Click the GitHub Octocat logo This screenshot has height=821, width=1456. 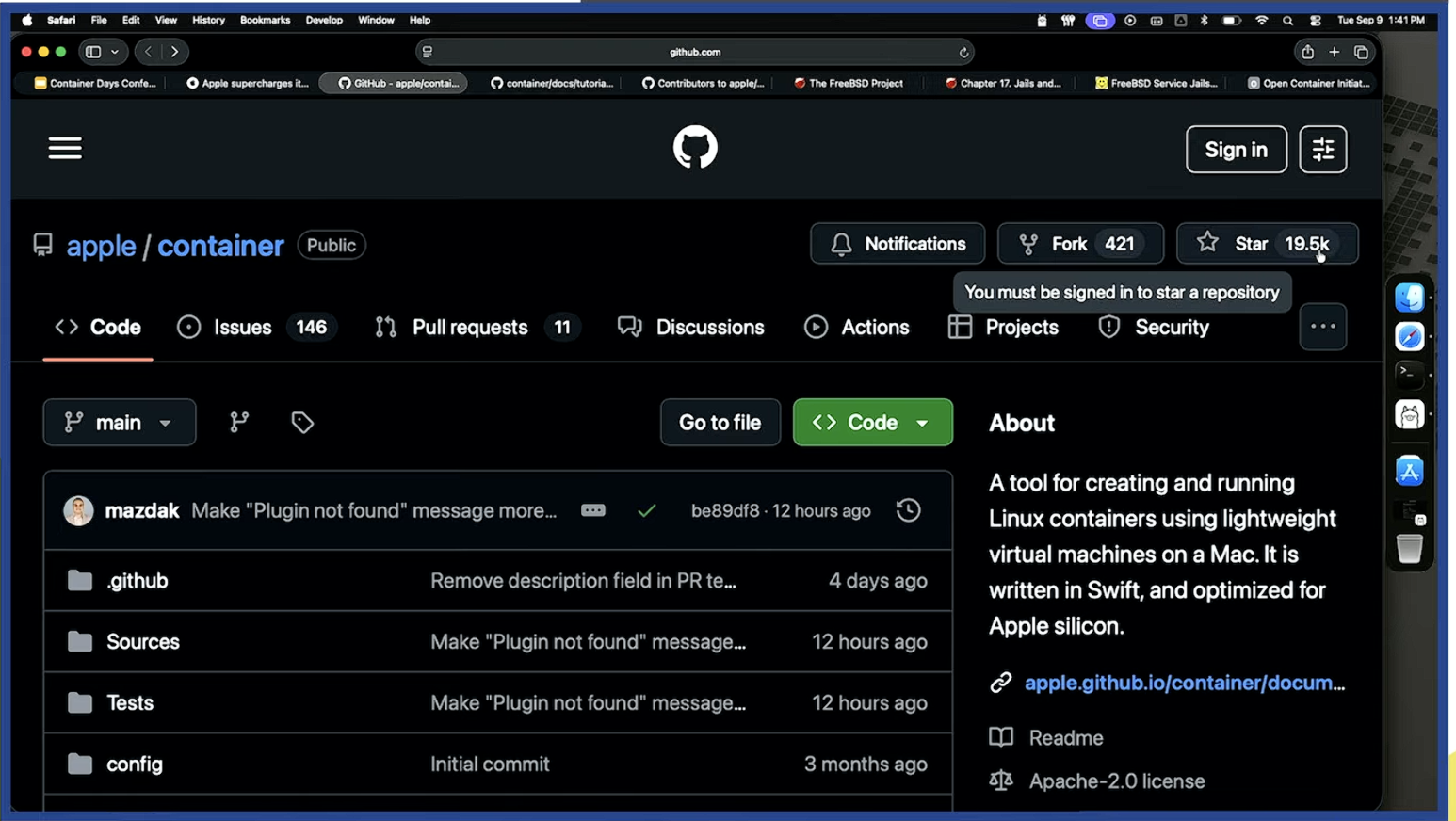point(695,147)
